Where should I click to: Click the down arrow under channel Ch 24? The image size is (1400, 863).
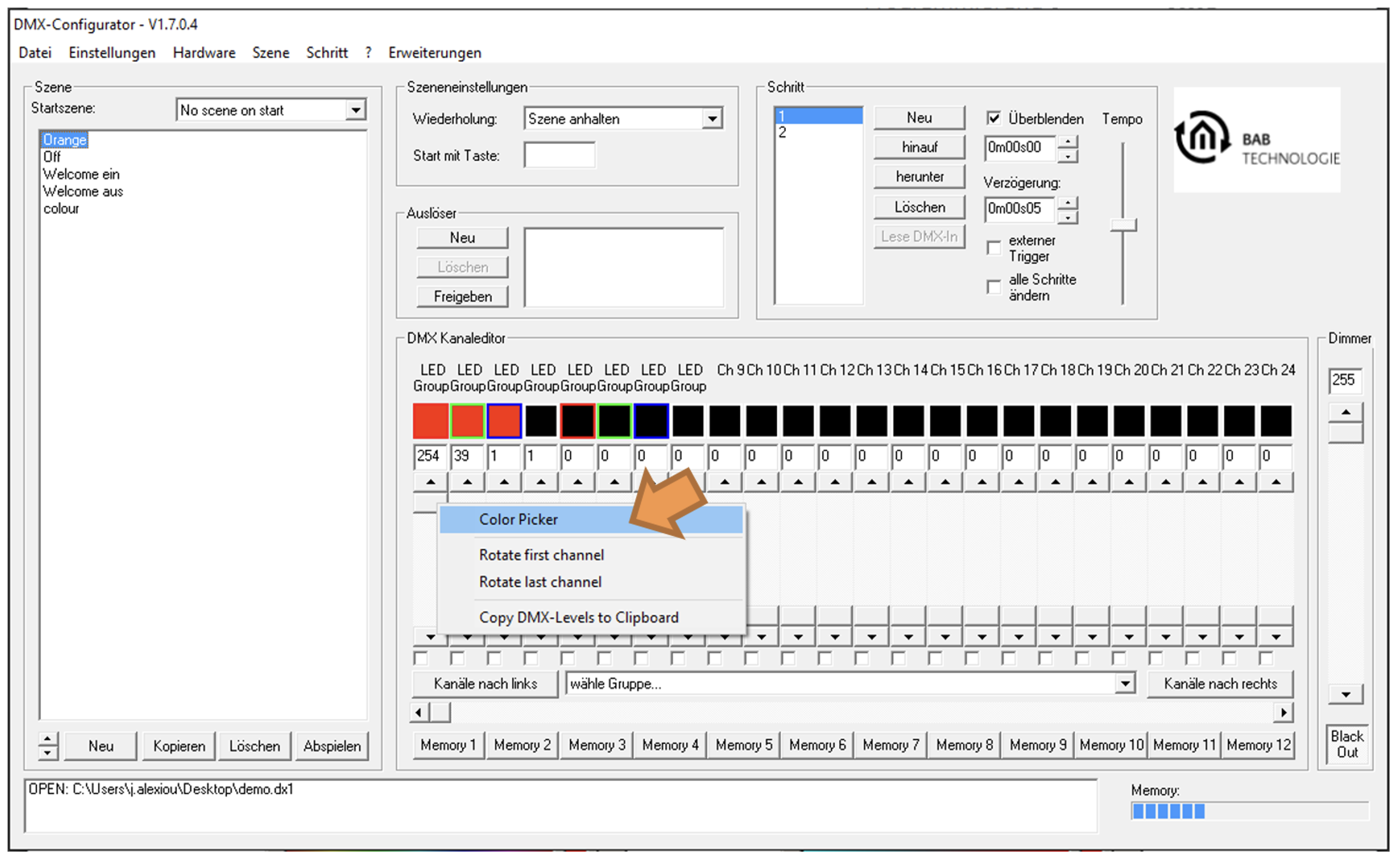pyautogui.click(x=1276, y=637)
